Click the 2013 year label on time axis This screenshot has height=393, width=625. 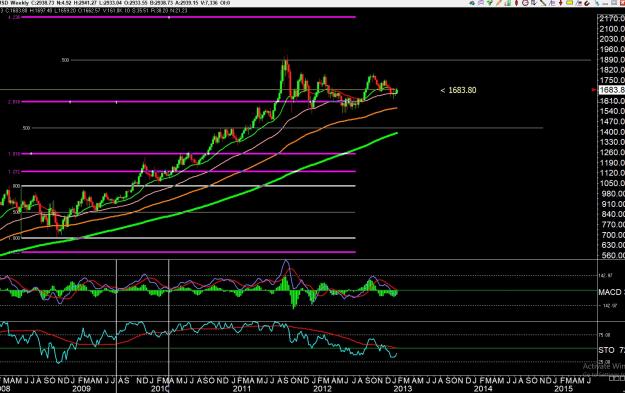[x=403, y=389]
